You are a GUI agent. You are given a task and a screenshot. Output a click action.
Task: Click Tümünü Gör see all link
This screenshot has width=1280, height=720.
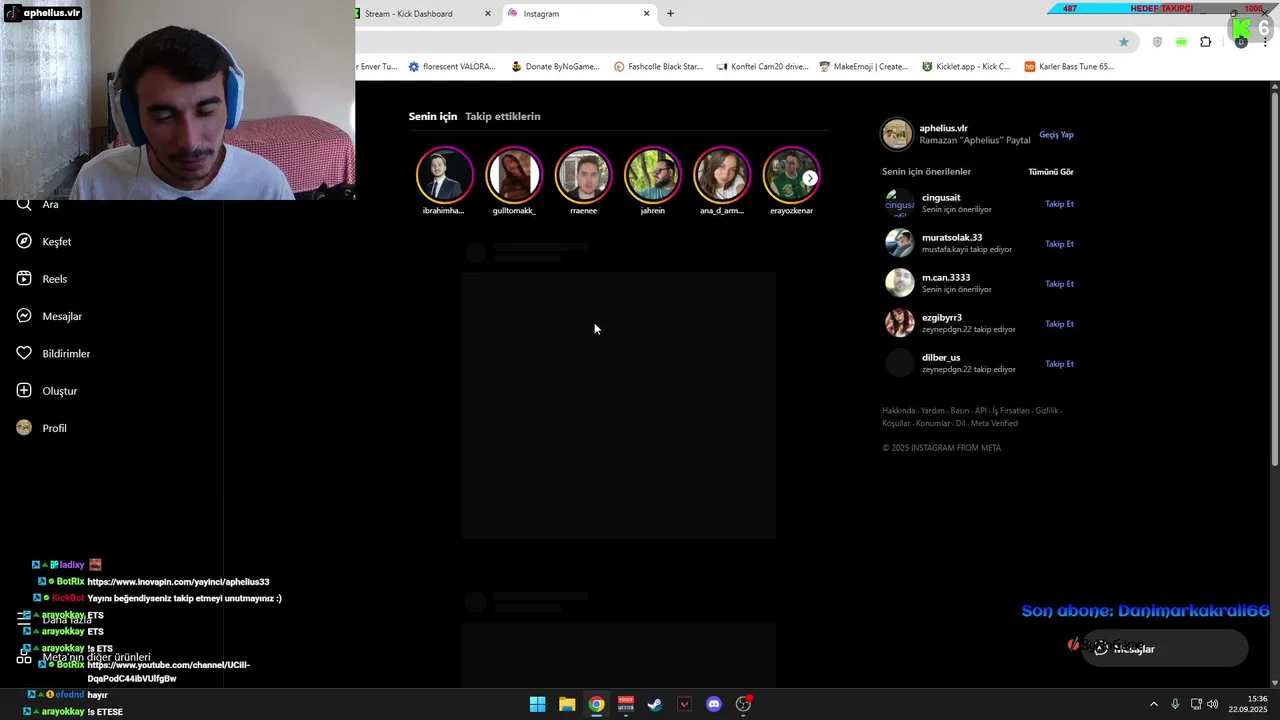pyautogui.click(x=1051, y=172)
